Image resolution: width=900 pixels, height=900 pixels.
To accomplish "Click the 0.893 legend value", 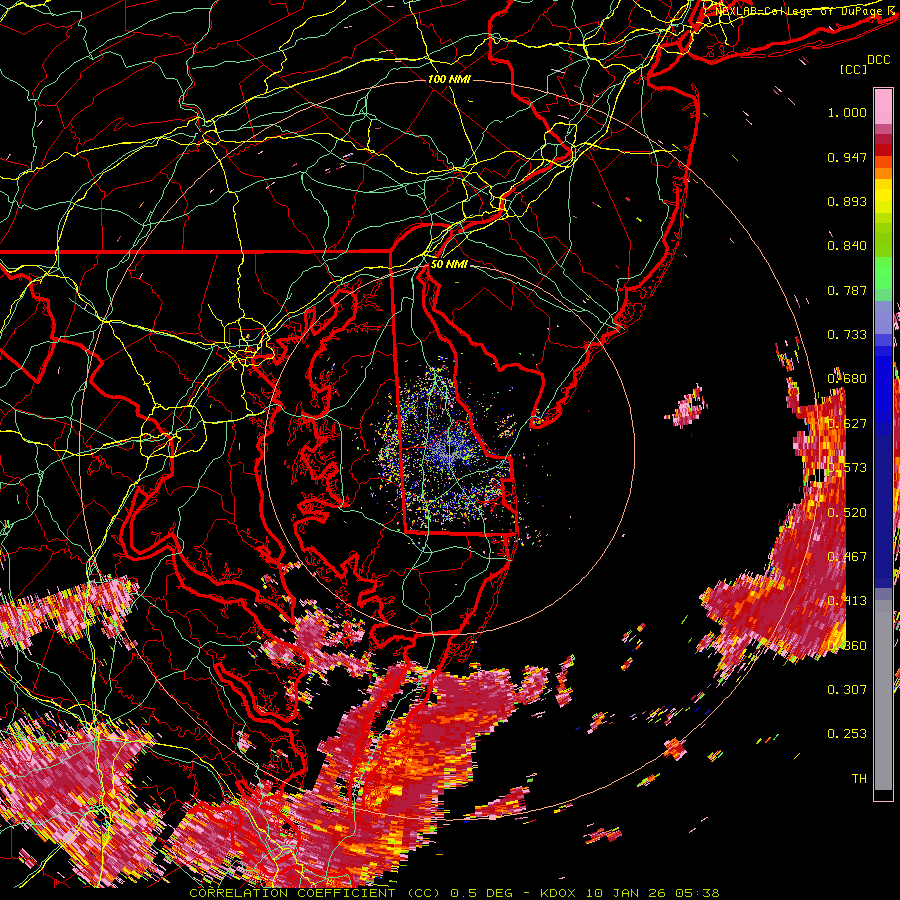I will coord(847,201).
